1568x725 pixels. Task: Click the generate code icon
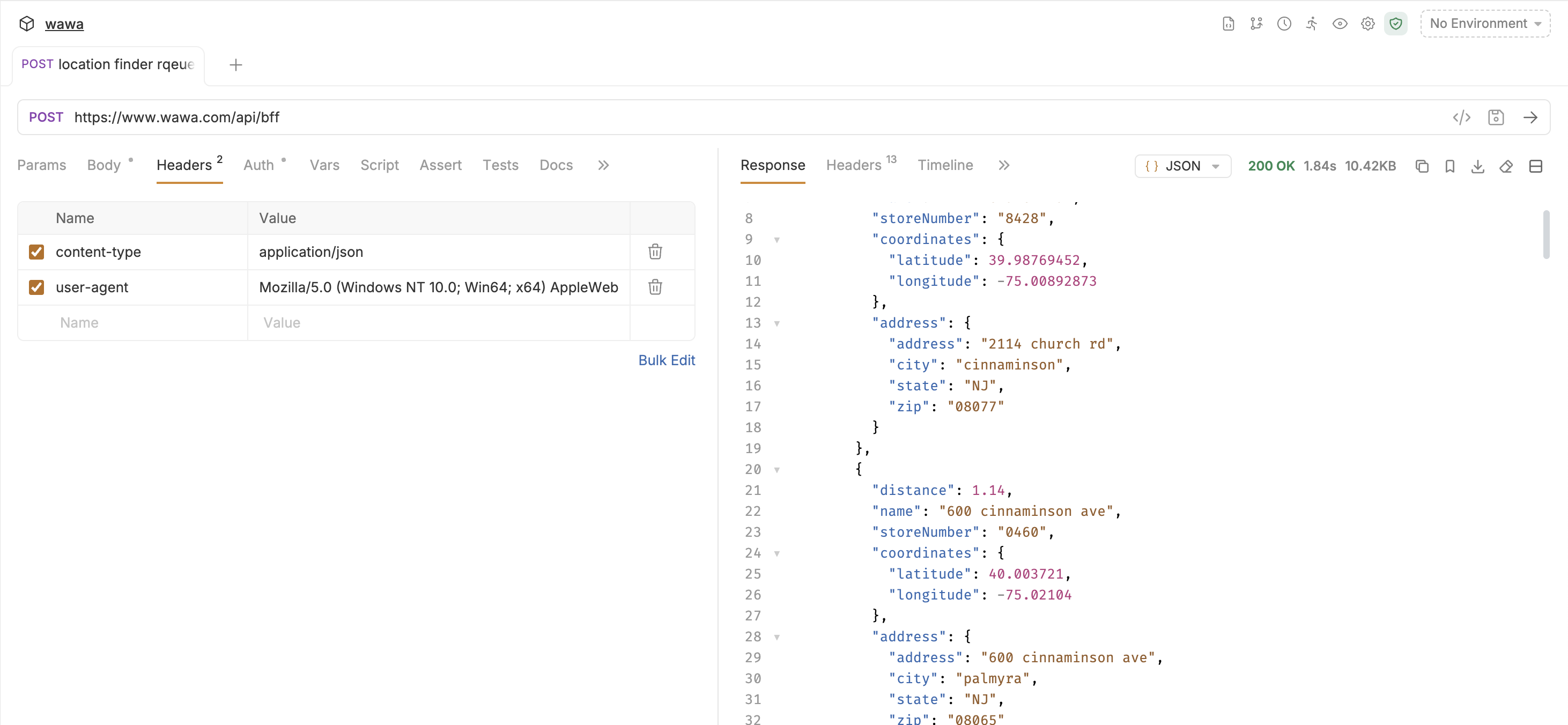click(1461, 117)
